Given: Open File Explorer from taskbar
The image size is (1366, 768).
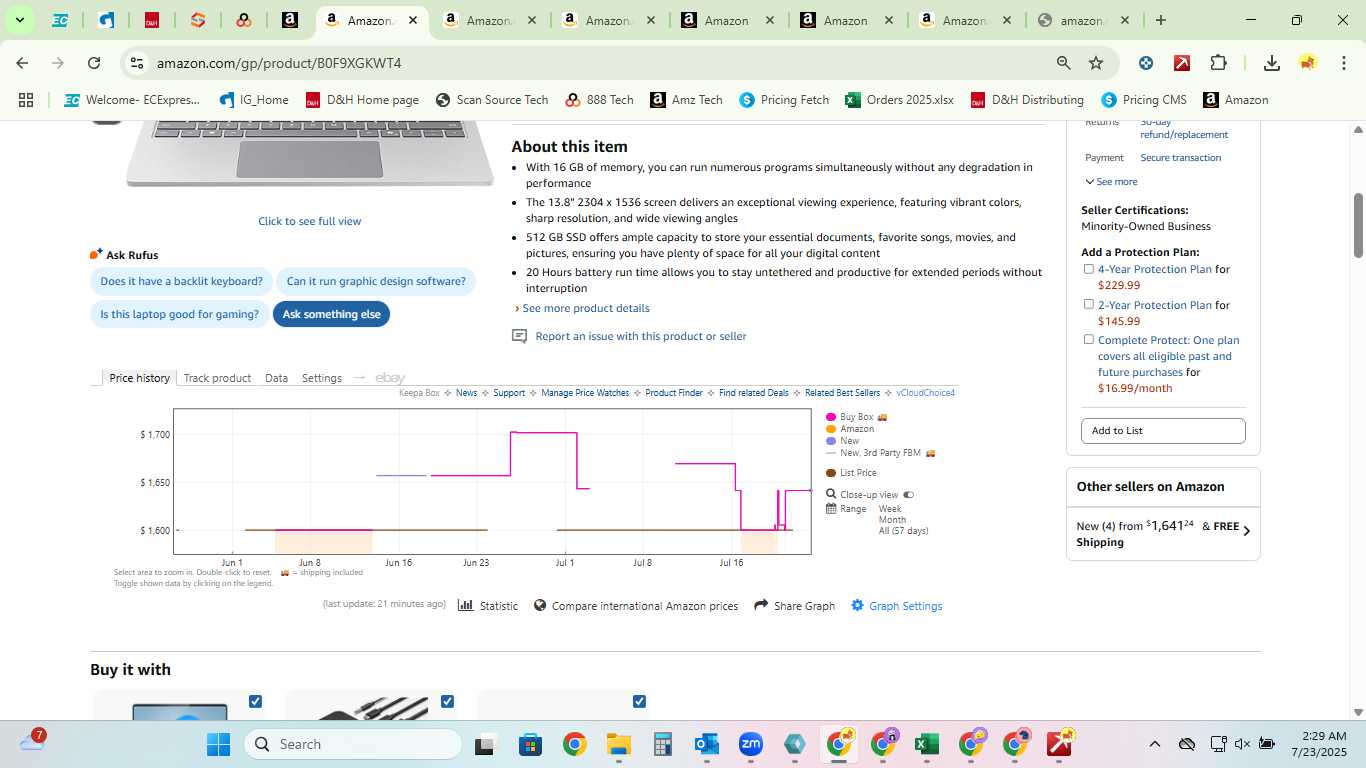Looking at the screenshot, I should (x=618, y=744).
